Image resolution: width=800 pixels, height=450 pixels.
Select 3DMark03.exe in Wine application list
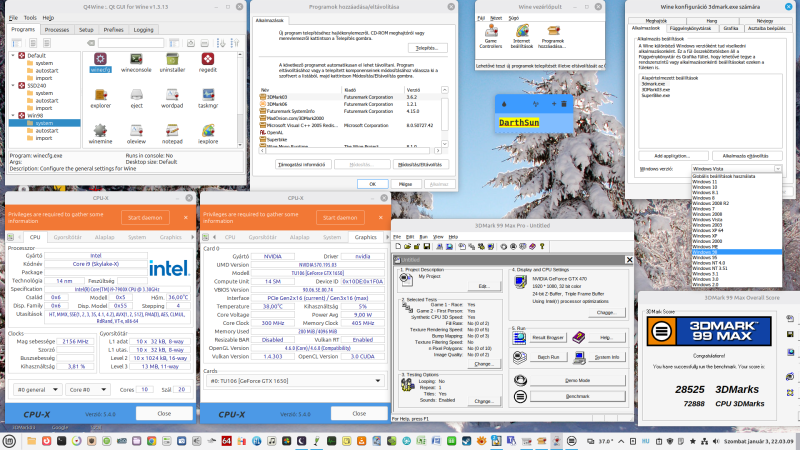click(x=656, y=89)
